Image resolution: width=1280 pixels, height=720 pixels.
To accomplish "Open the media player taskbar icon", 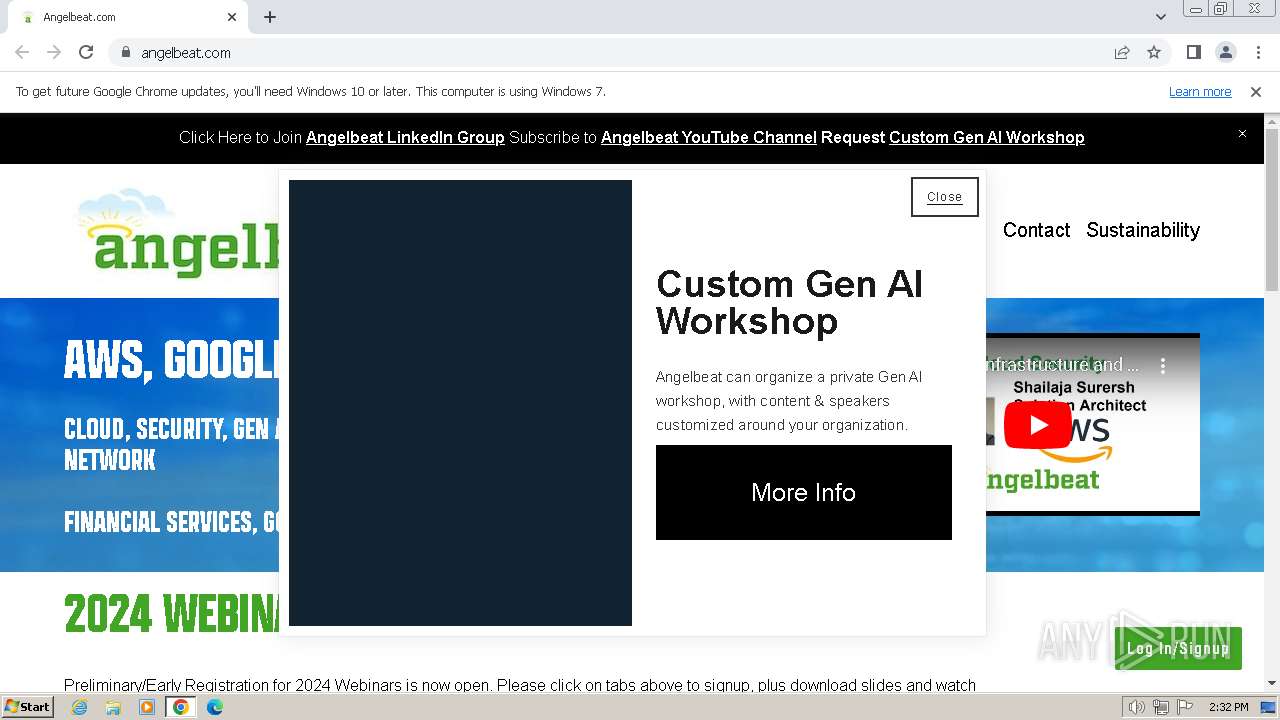I will tap(147, 707).
